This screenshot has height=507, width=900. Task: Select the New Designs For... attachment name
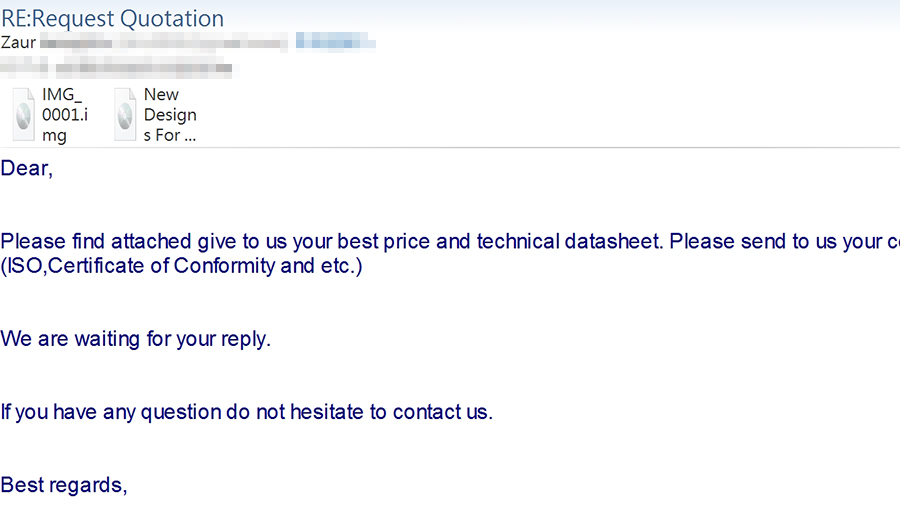(170, 115)
